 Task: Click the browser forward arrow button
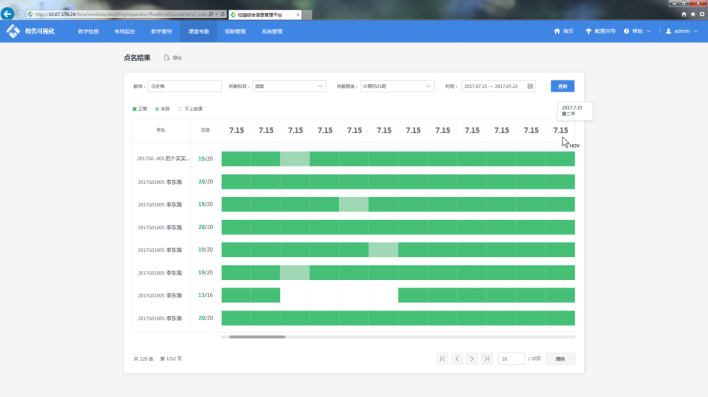20,14
